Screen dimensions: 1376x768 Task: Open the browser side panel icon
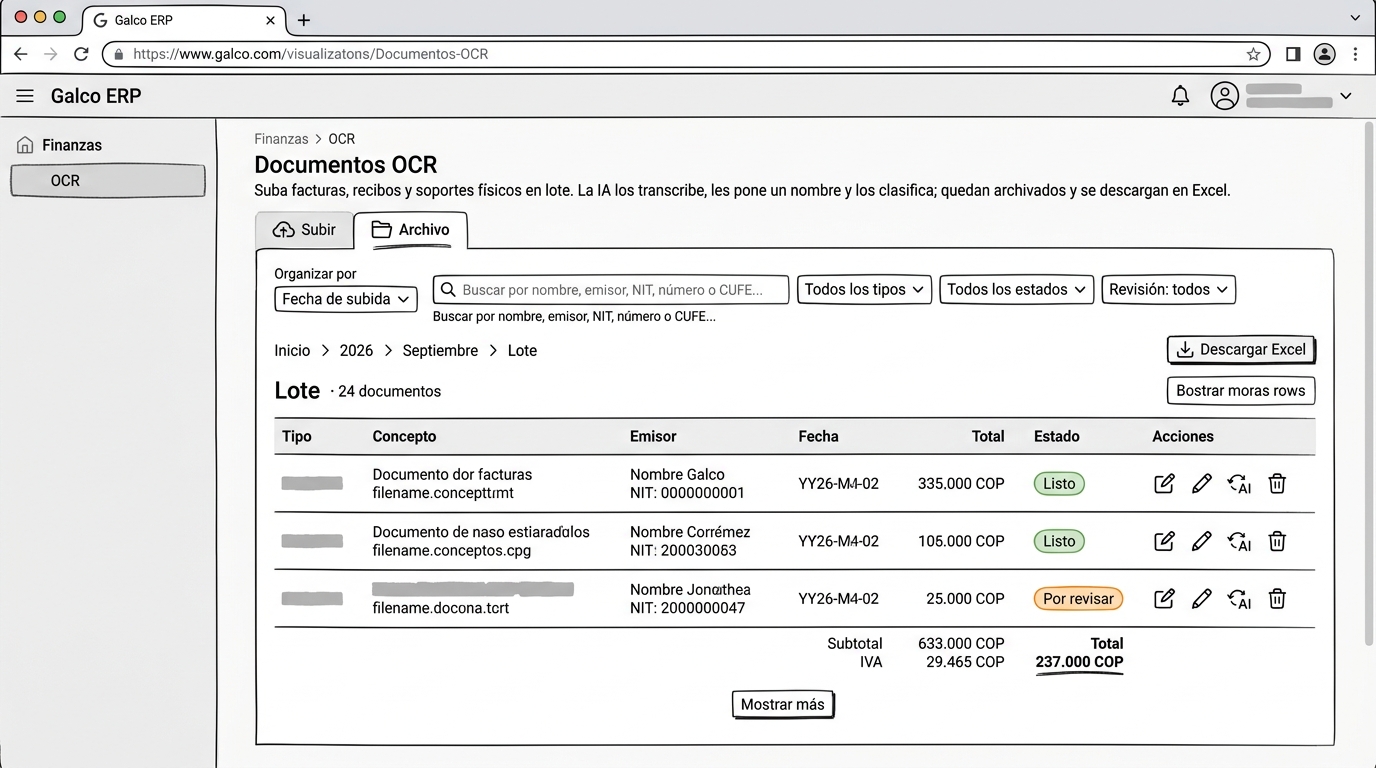coord(1293,54)
